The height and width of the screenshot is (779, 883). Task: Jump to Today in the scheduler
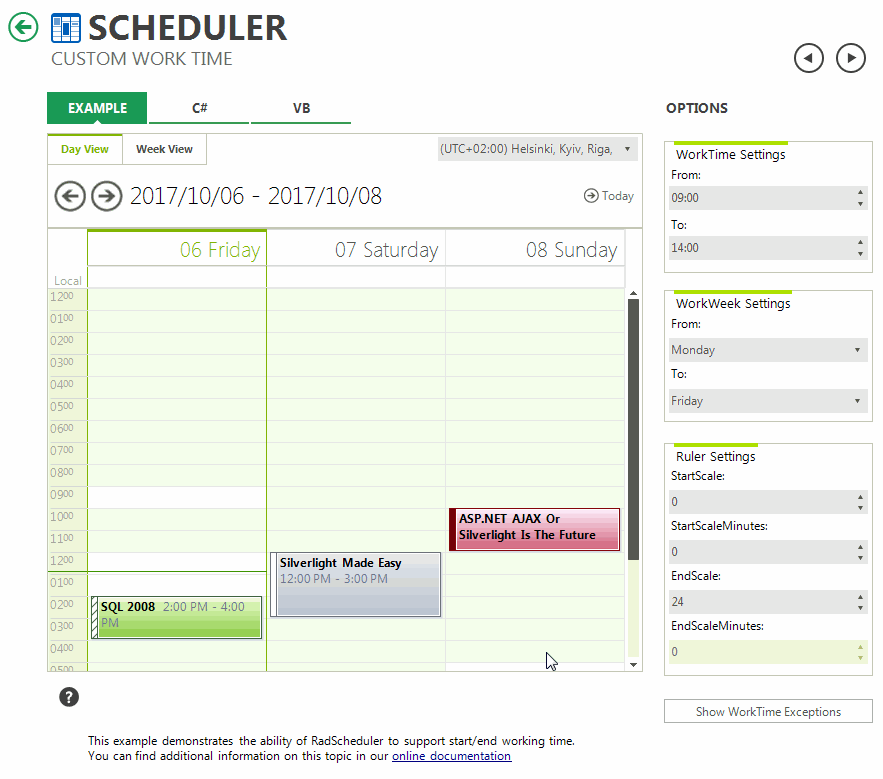pos(609,196)
